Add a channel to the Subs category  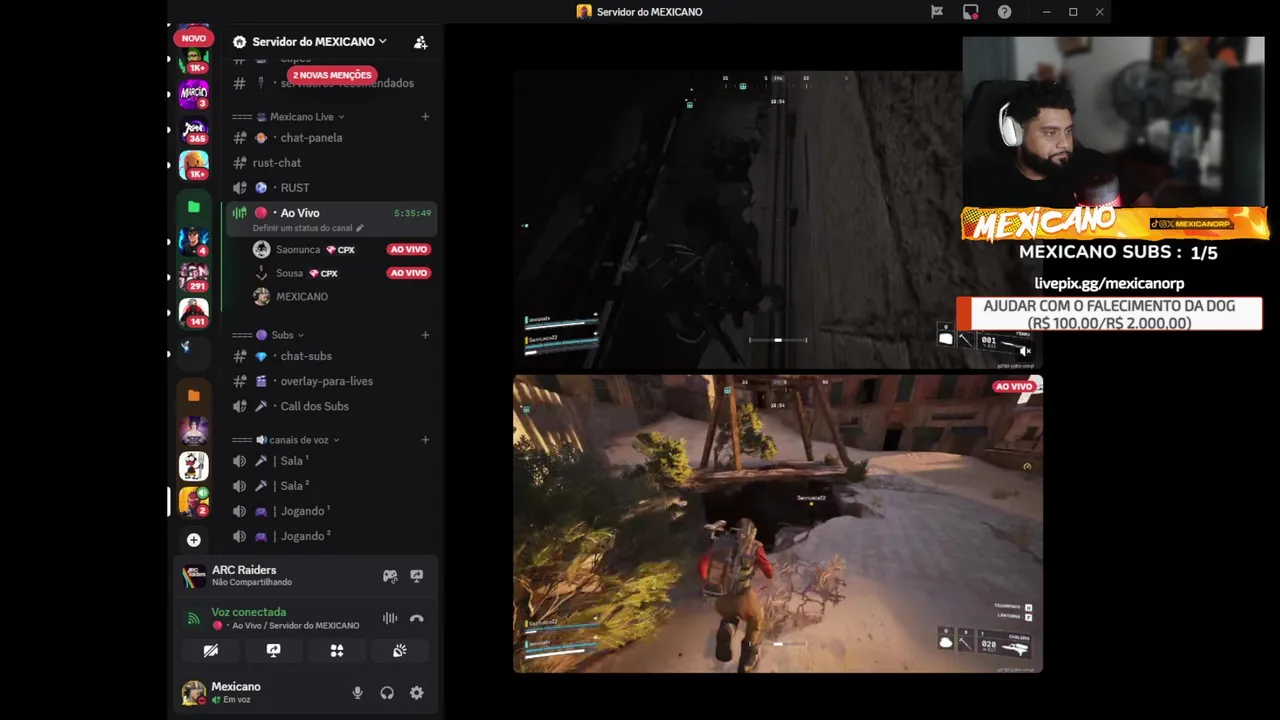click(x=425, y=335)
